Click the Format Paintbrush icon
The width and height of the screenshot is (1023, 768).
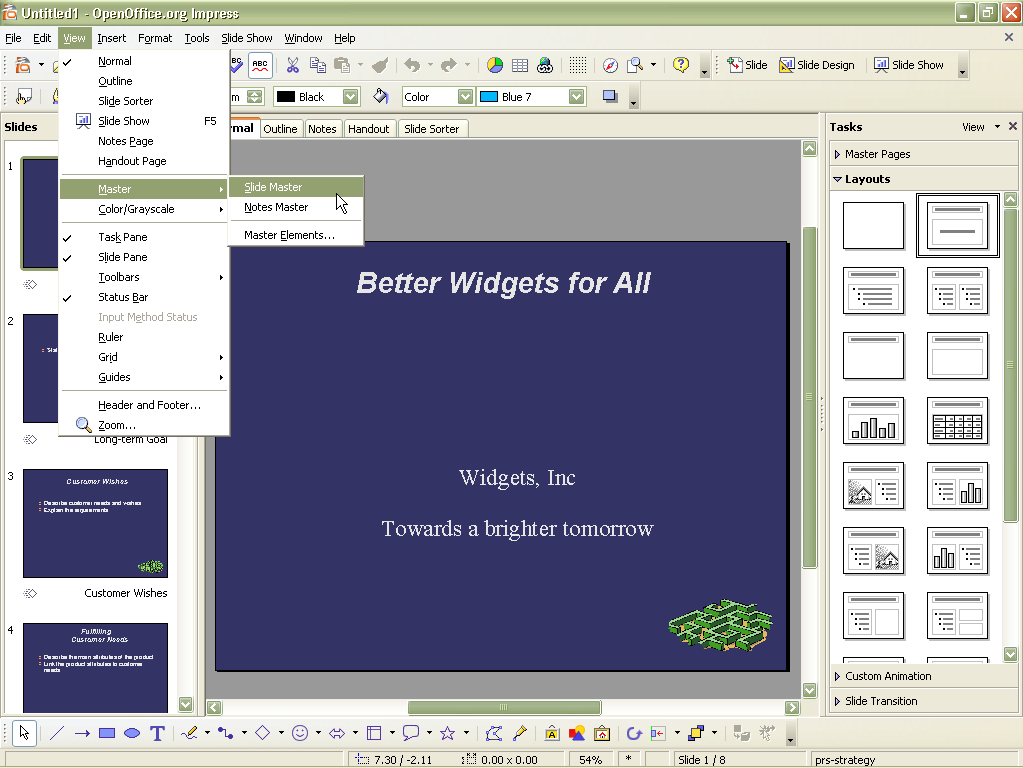pos(380,65)
